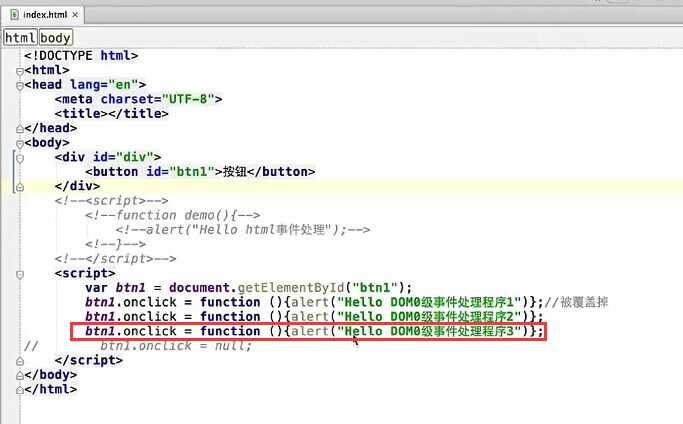Click the "Hello DOM0级事件处理程序2" string

429,316
